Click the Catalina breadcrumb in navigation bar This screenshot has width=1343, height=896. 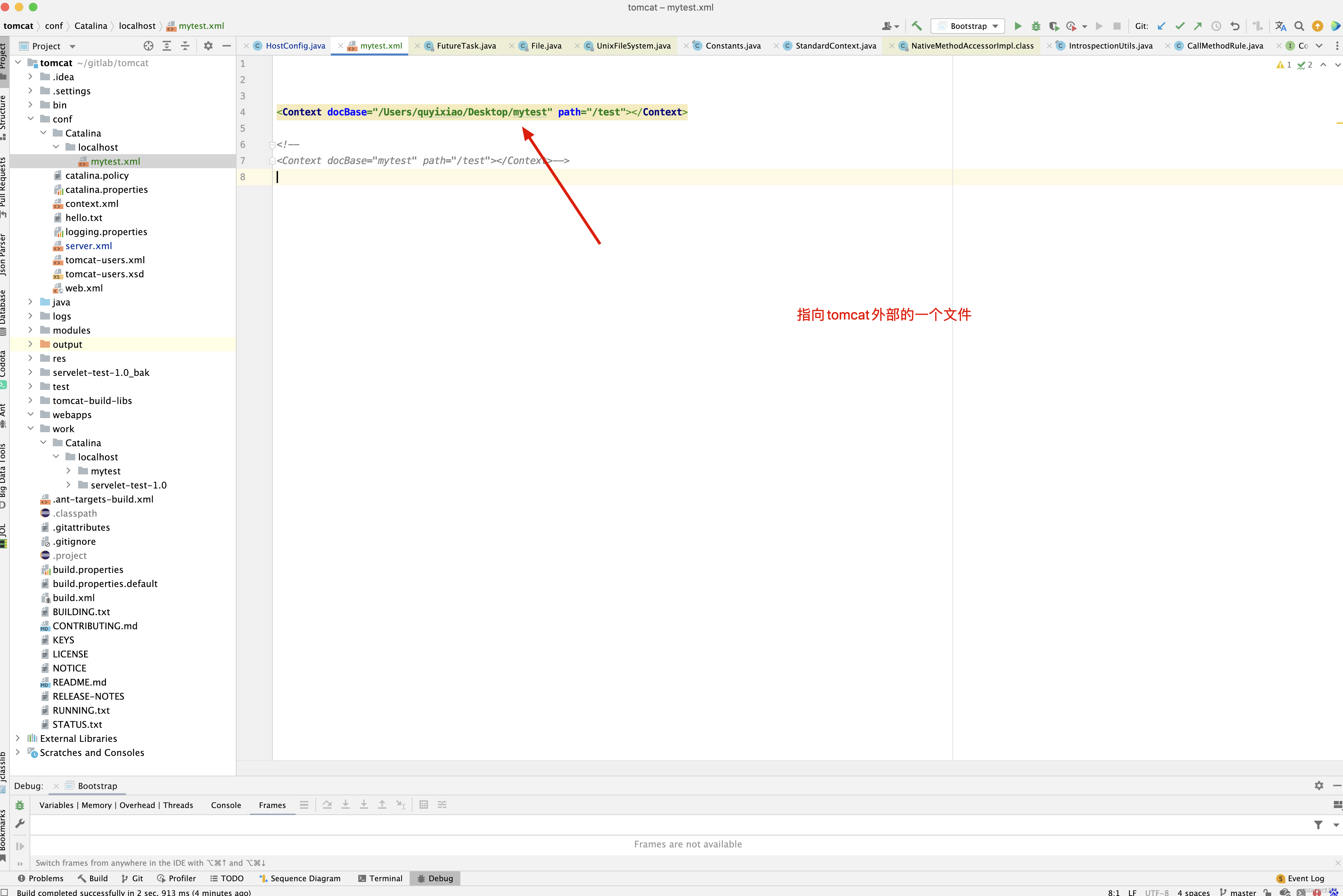91,26
